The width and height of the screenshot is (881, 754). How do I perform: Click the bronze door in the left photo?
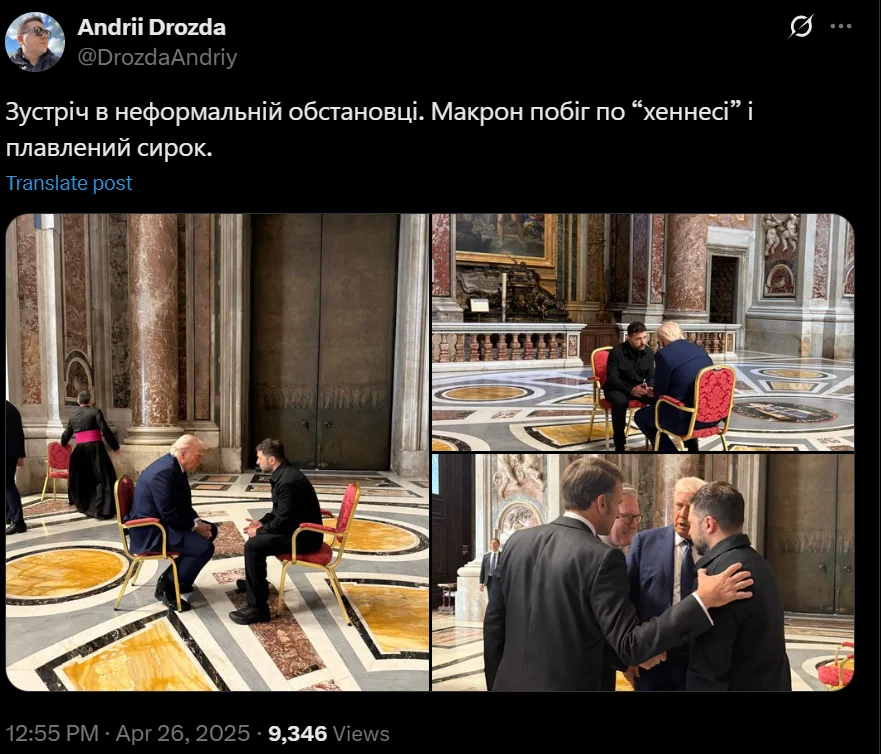pos(322,341)
